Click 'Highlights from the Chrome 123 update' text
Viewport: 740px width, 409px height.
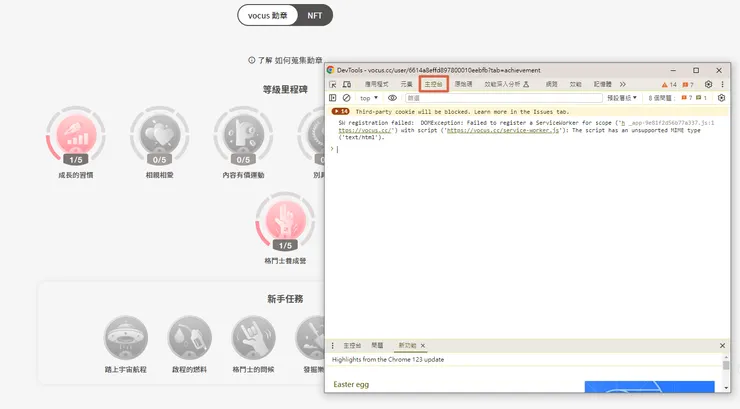pos(388,359)
